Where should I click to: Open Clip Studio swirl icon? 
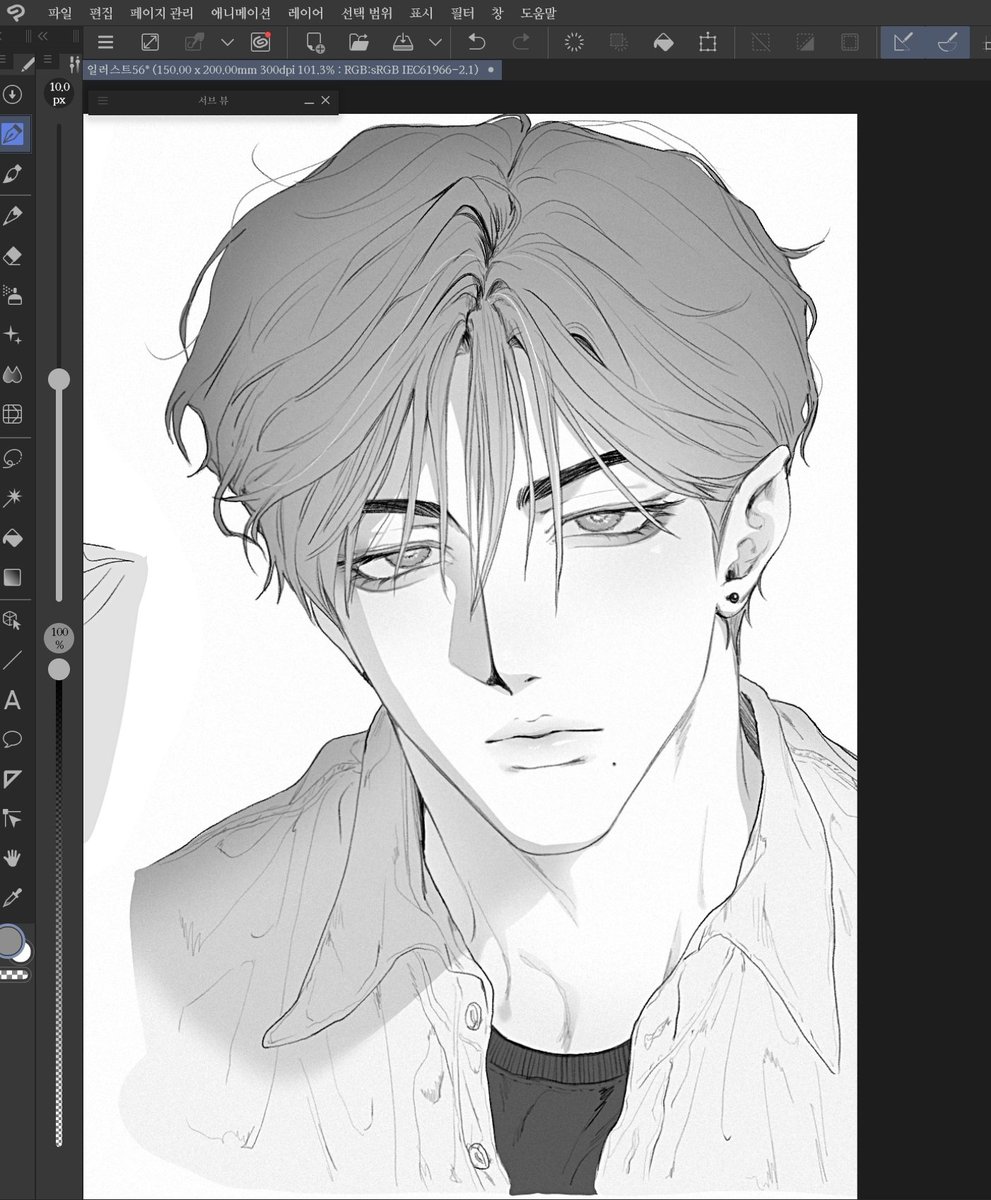click(x=261, y=42)
